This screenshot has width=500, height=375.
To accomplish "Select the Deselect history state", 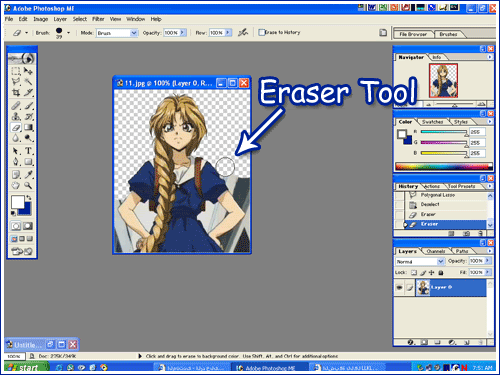I will 430,204.
